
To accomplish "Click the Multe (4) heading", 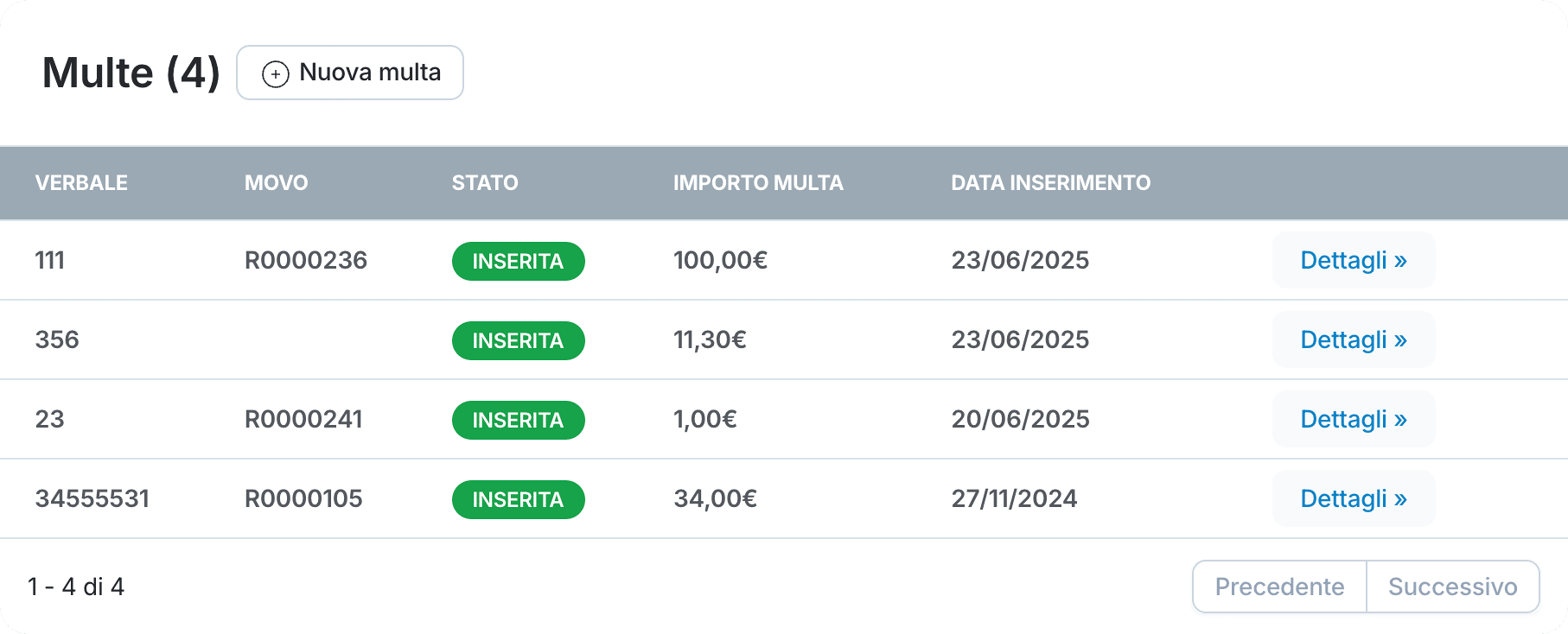I will tap(131, 73).
